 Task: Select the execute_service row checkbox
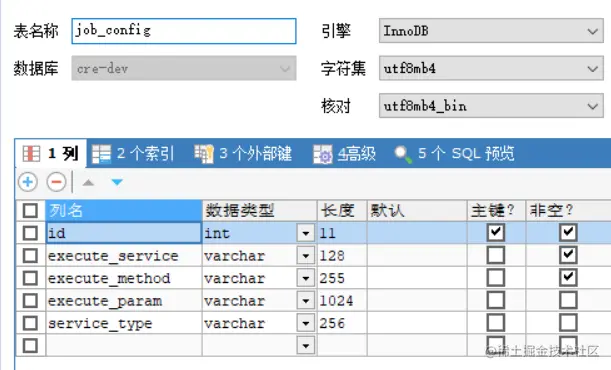30,256
